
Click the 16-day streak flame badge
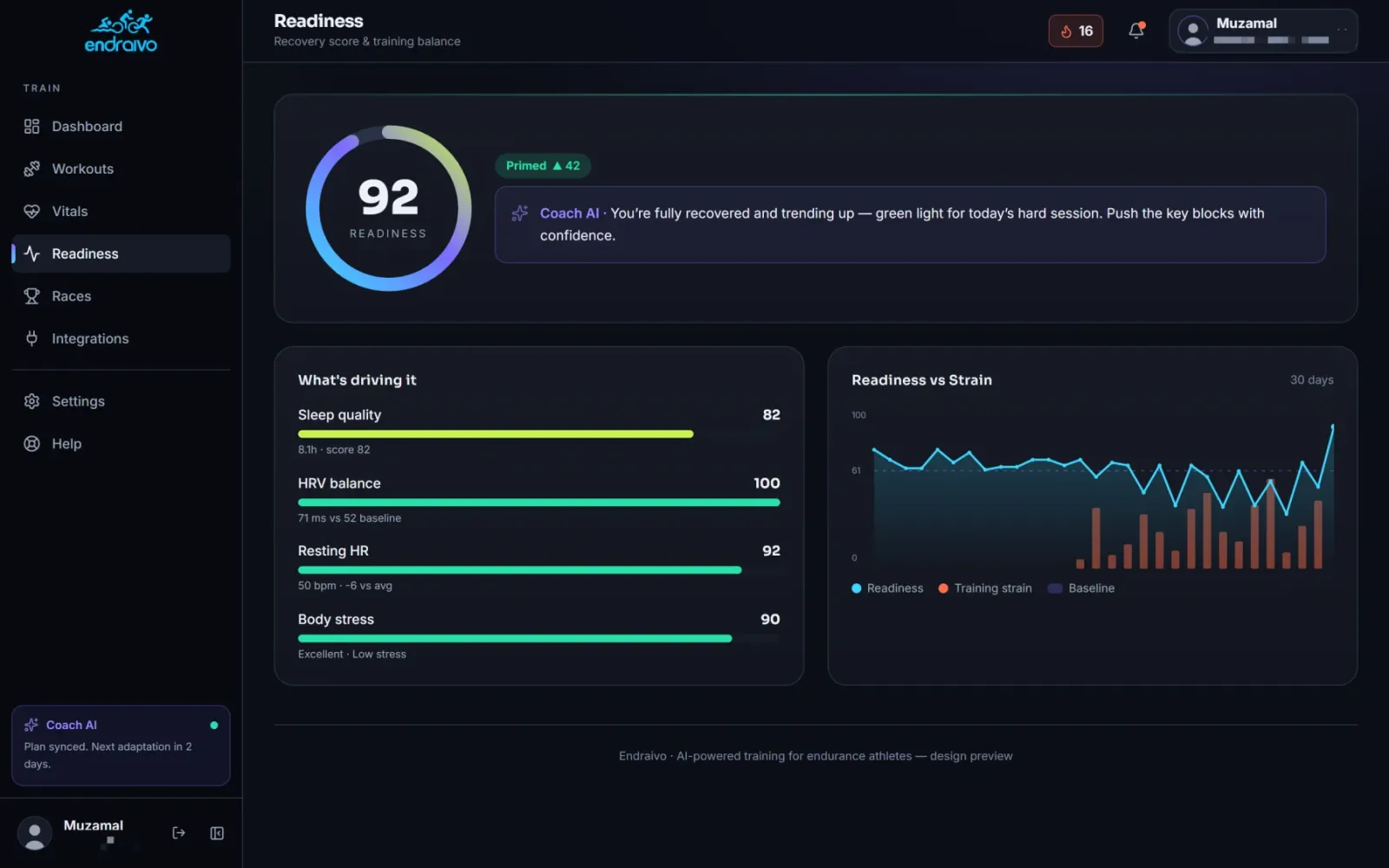pos(1076,31)
